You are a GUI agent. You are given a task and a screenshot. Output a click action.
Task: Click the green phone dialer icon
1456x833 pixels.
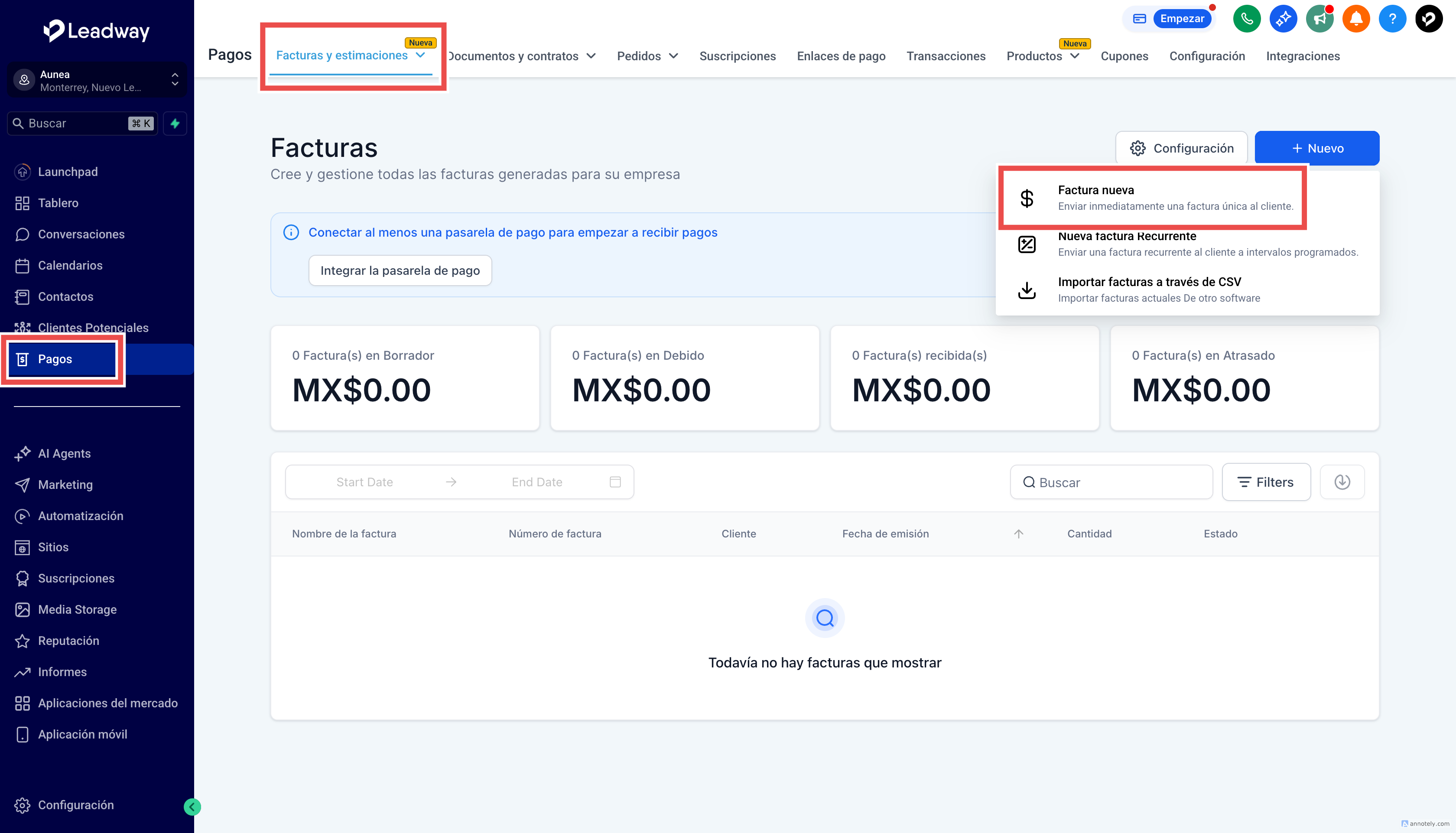[1247, 19]
